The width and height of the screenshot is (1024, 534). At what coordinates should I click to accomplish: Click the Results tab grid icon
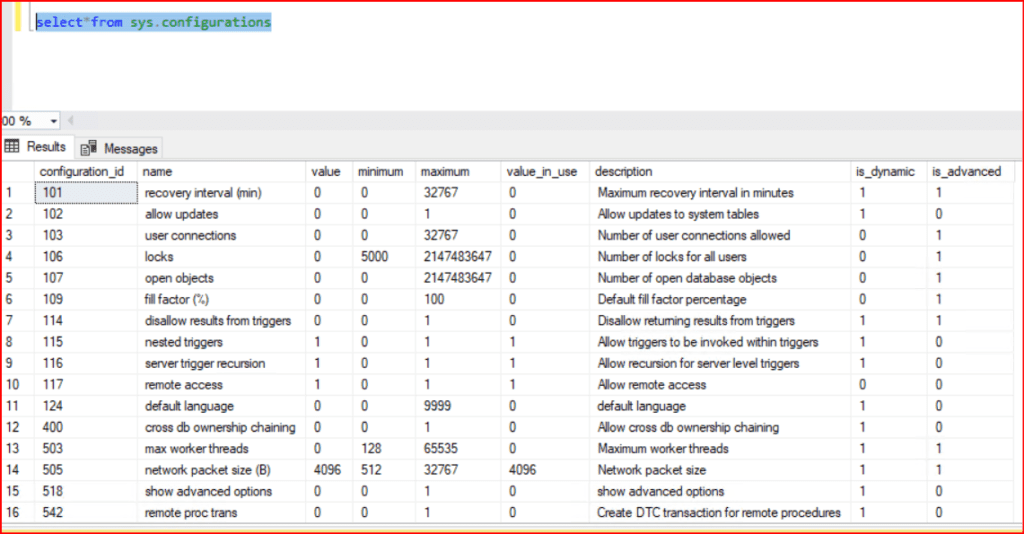click(x=13, y=147)
